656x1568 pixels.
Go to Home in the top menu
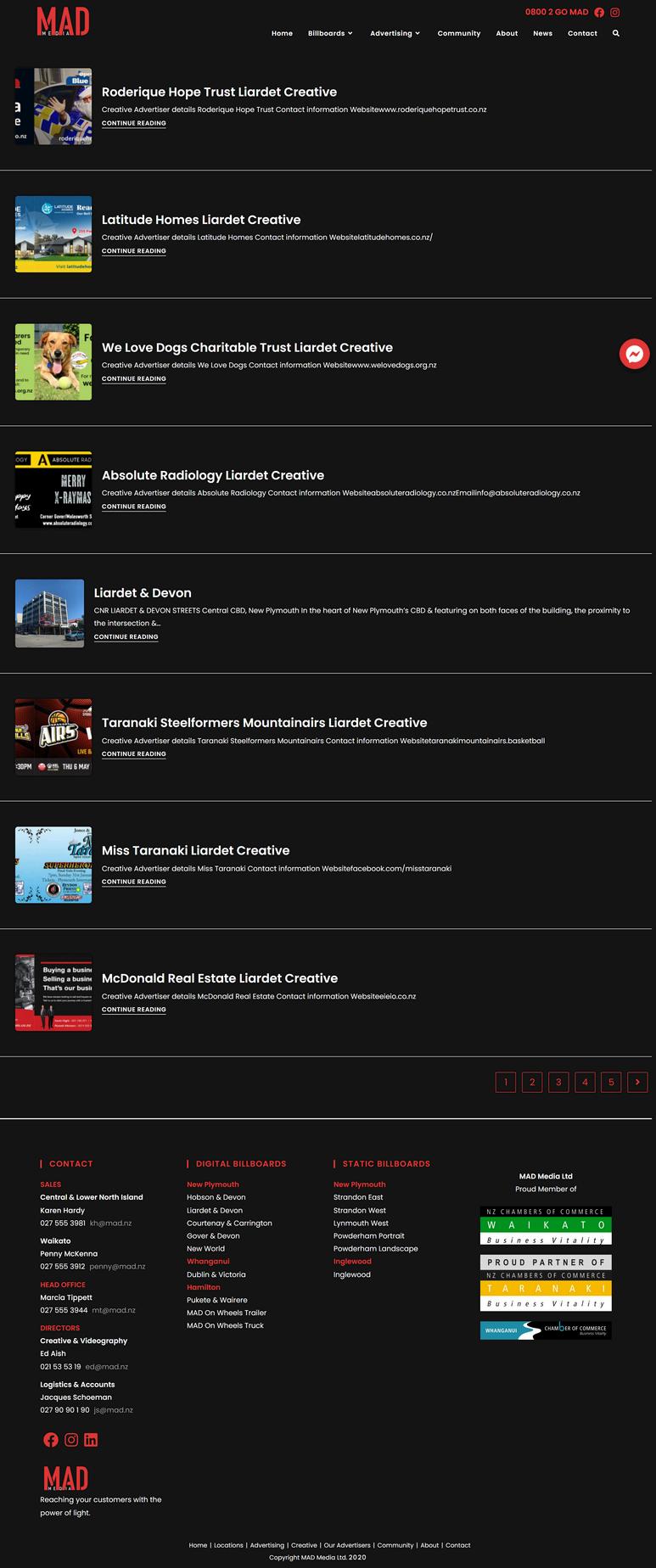click(282, 33)
